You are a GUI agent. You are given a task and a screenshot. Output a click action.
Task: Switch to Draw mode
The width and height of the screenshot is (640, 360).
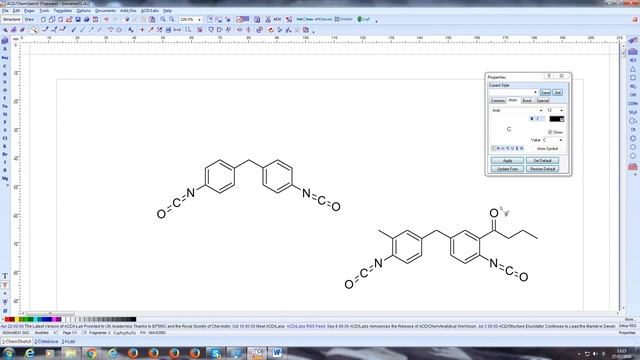(29, 19)
